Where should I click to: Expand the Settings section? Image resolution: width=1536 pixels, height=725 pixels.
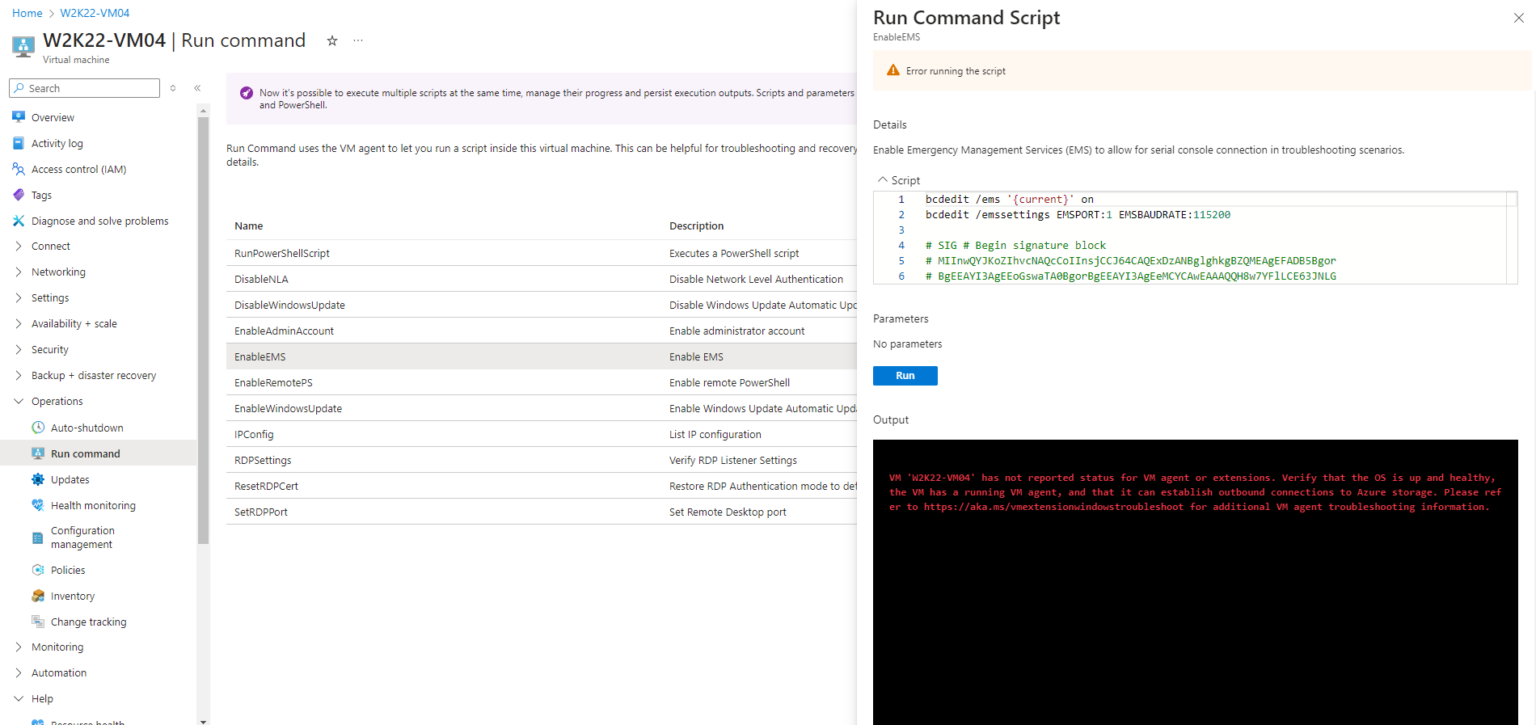(19, 297)
